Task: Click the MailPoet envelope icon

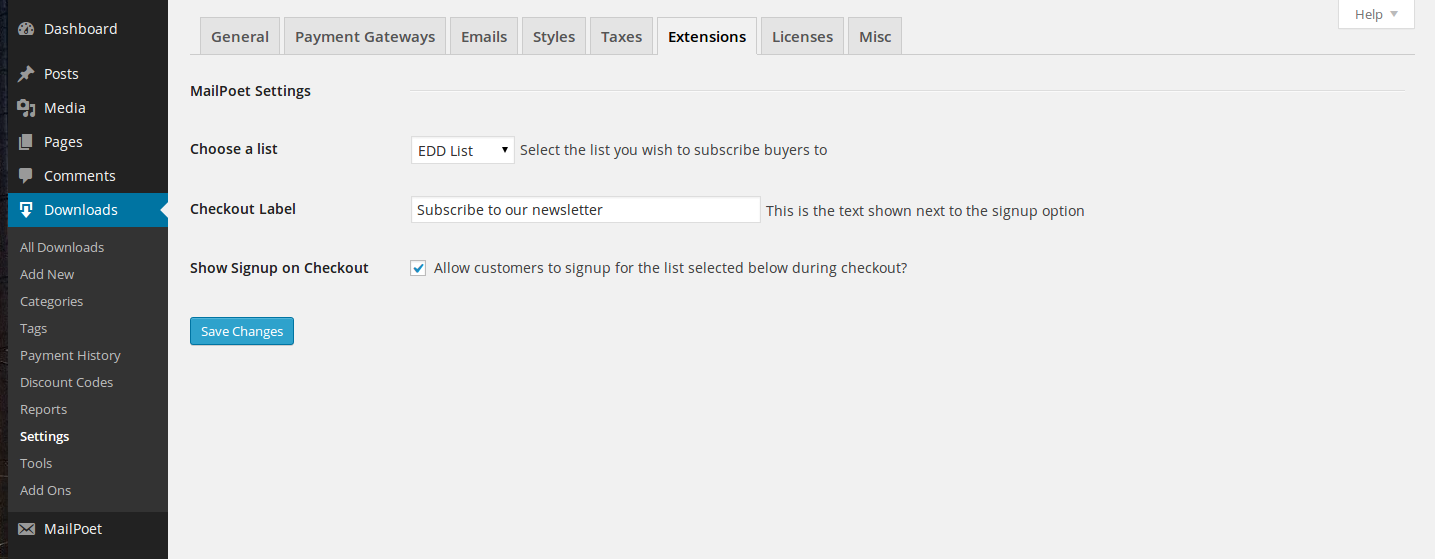Action: coord(27,529)
